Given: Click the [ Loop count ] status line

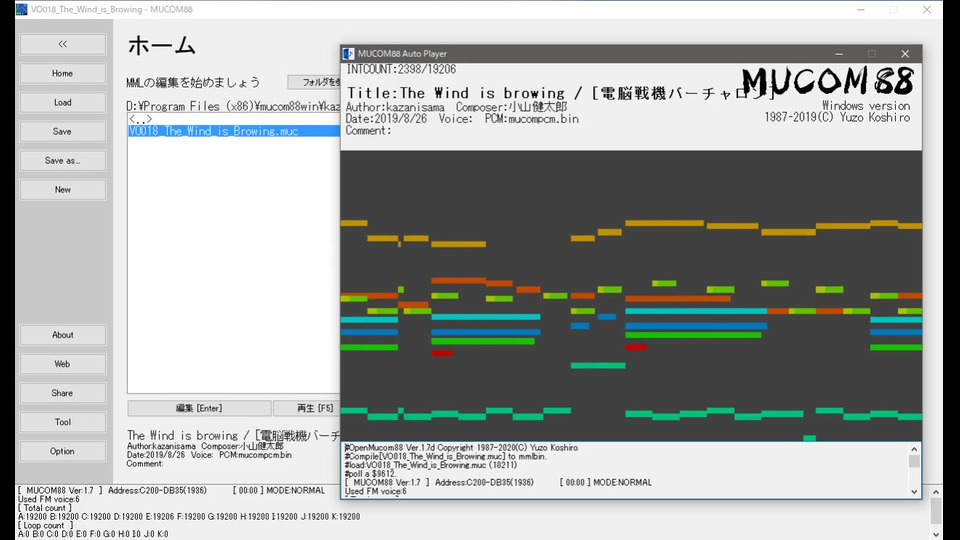Looking at the screenshot, I should (45, 525).
